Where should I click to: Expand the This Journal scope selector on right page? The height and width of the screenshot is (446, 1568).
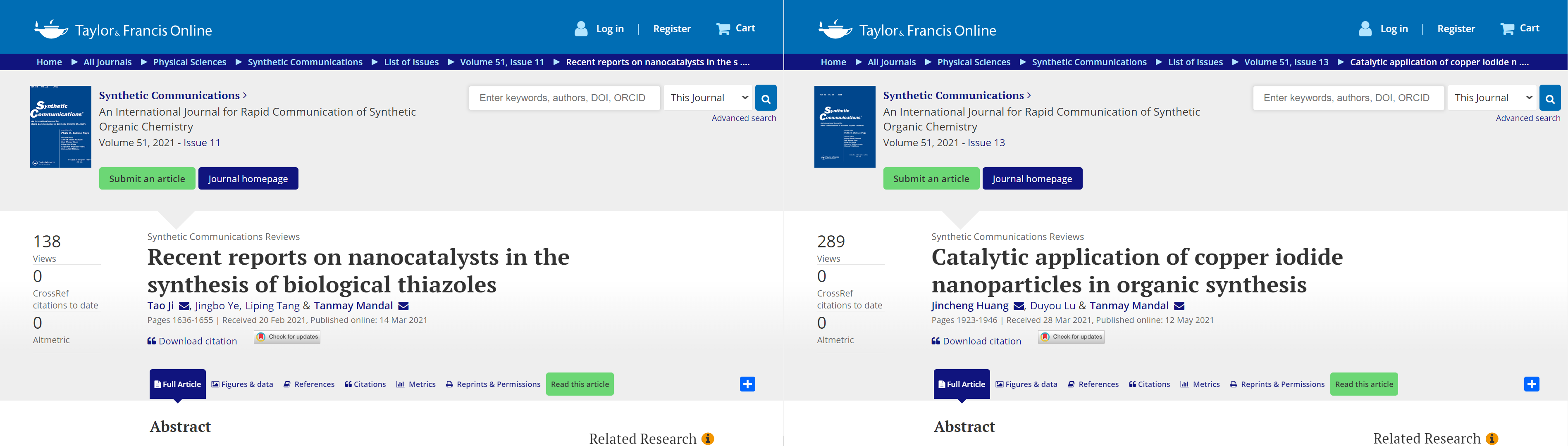(1492, 98)
